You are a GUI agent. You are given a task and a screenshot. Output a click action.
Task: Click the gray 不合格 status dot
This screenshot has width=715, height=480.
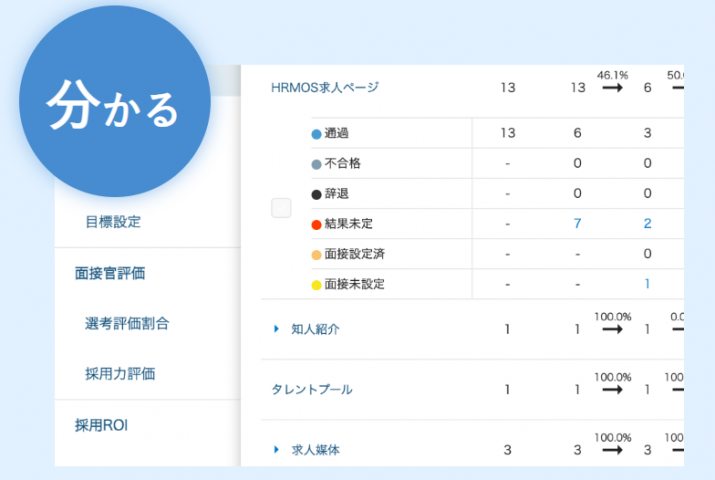coord(317,163)
